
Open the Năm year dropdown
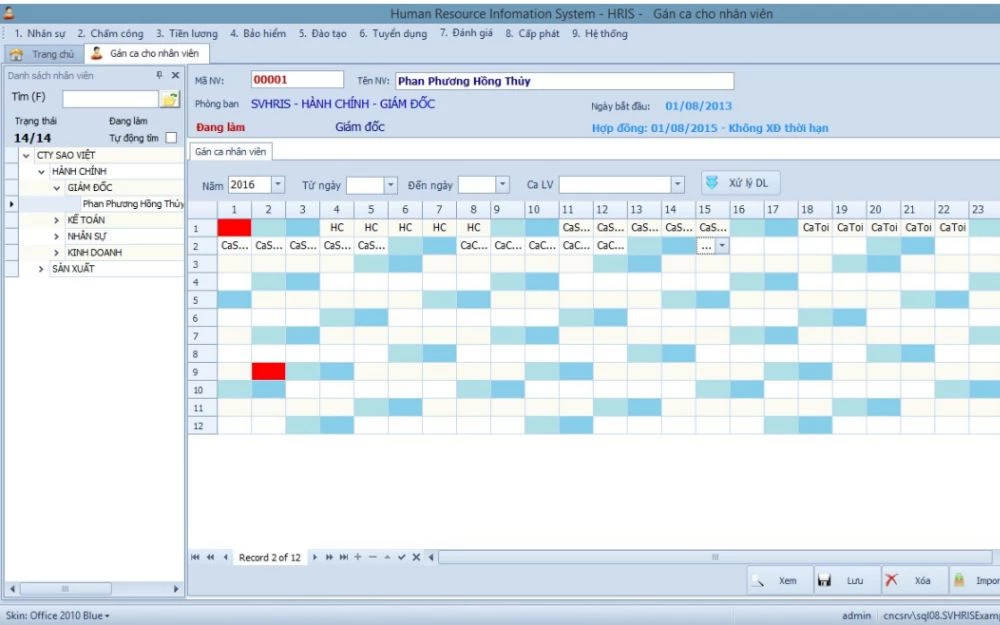coord(277,185)
